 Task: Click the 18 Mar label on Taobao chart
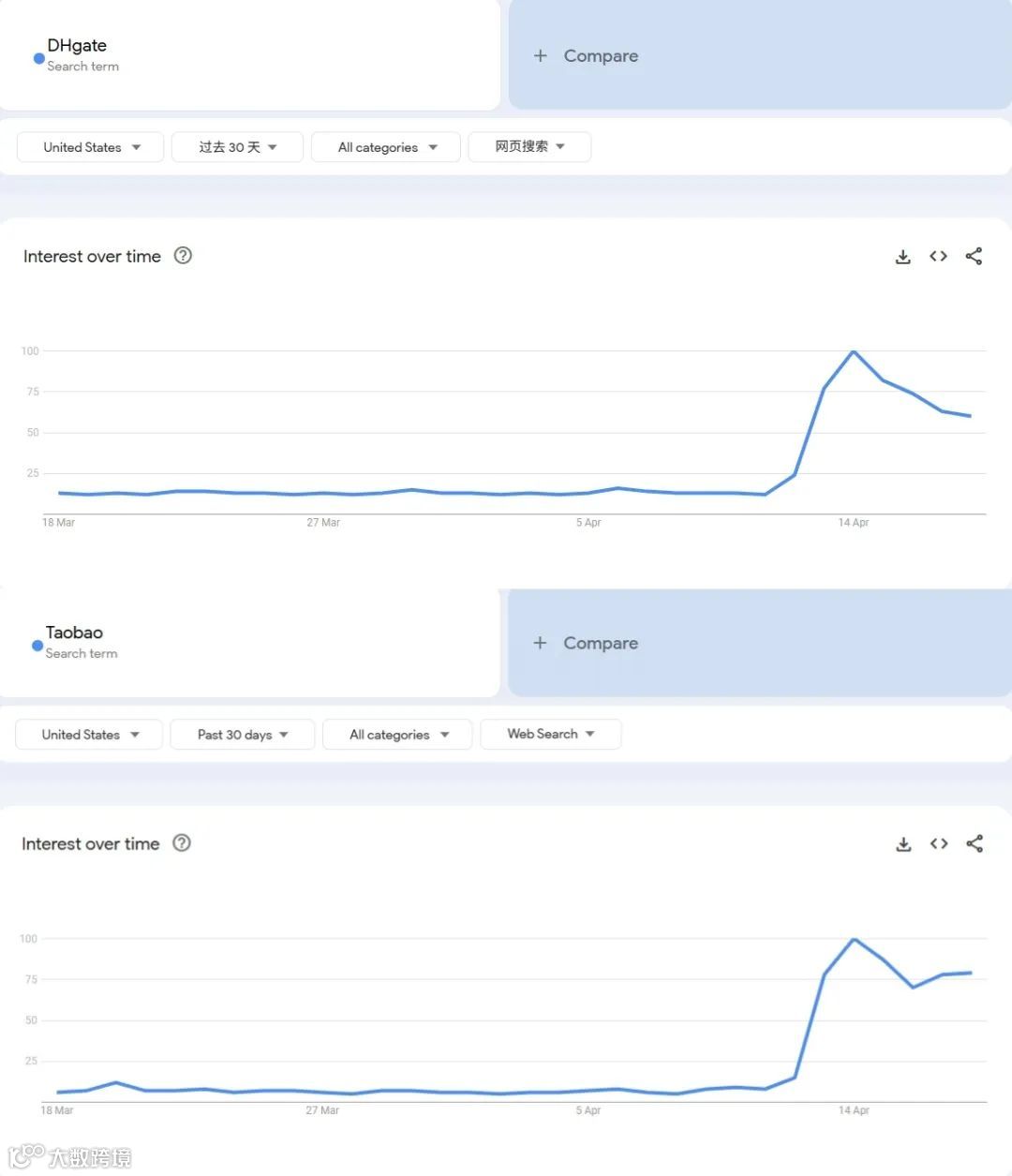click(x=57, y=1110)
